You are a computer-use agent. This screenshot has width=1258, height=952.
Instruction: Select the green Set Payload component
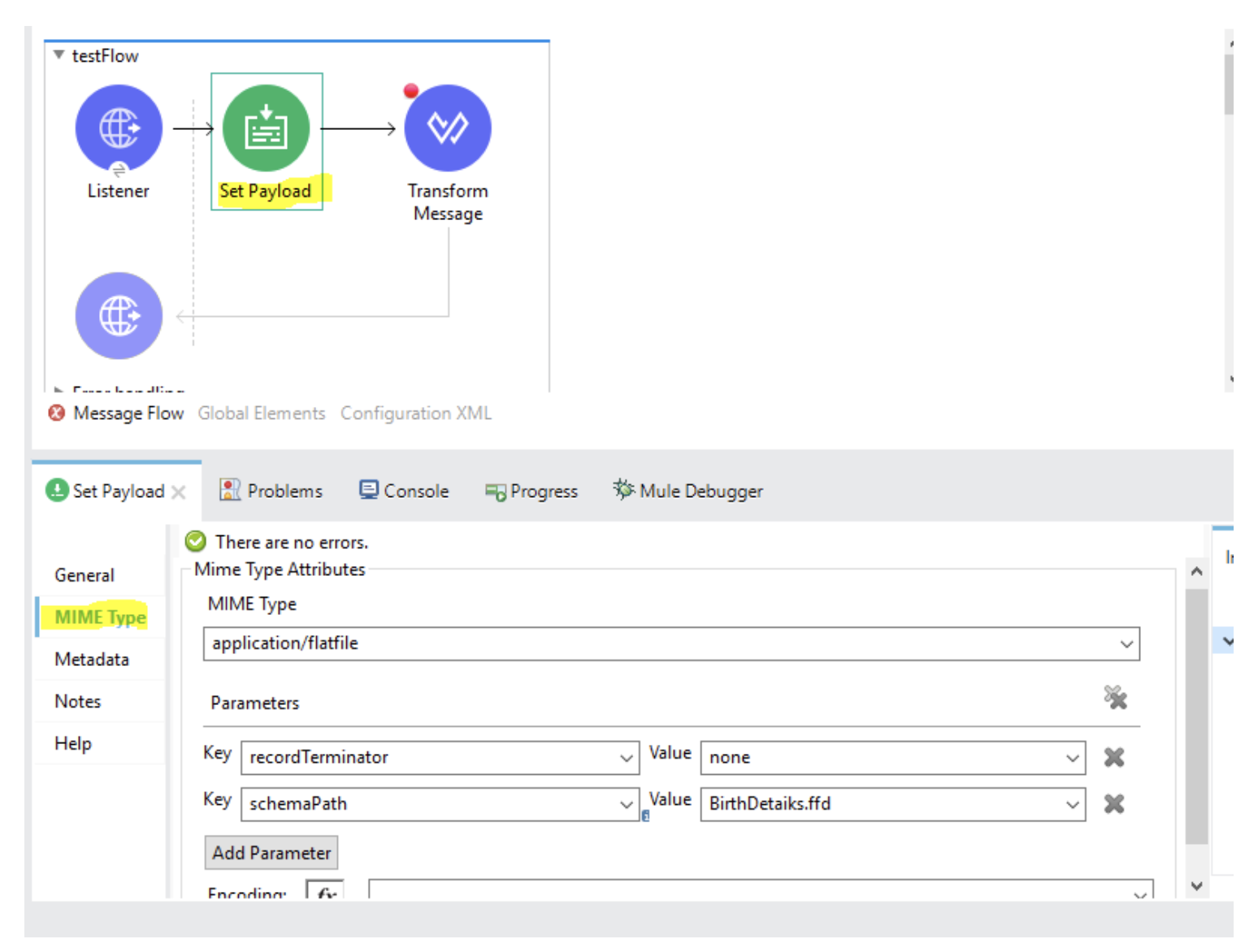tap(266, 128)
